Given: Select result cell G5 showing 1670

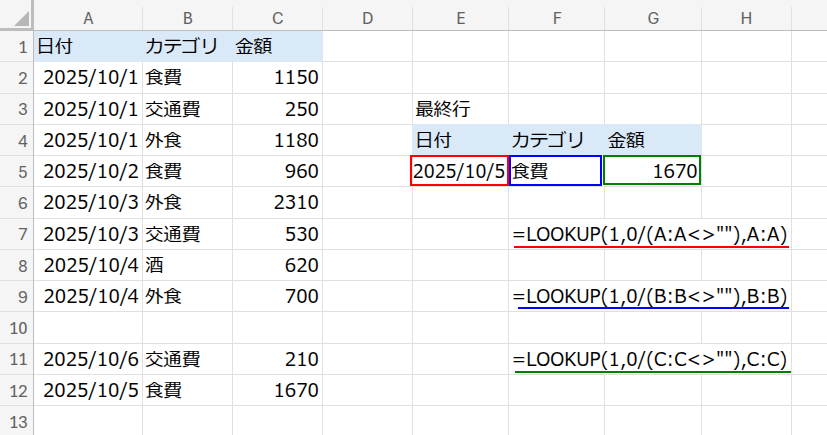Looking at the screenshot, I should click(x=652, y=170).
